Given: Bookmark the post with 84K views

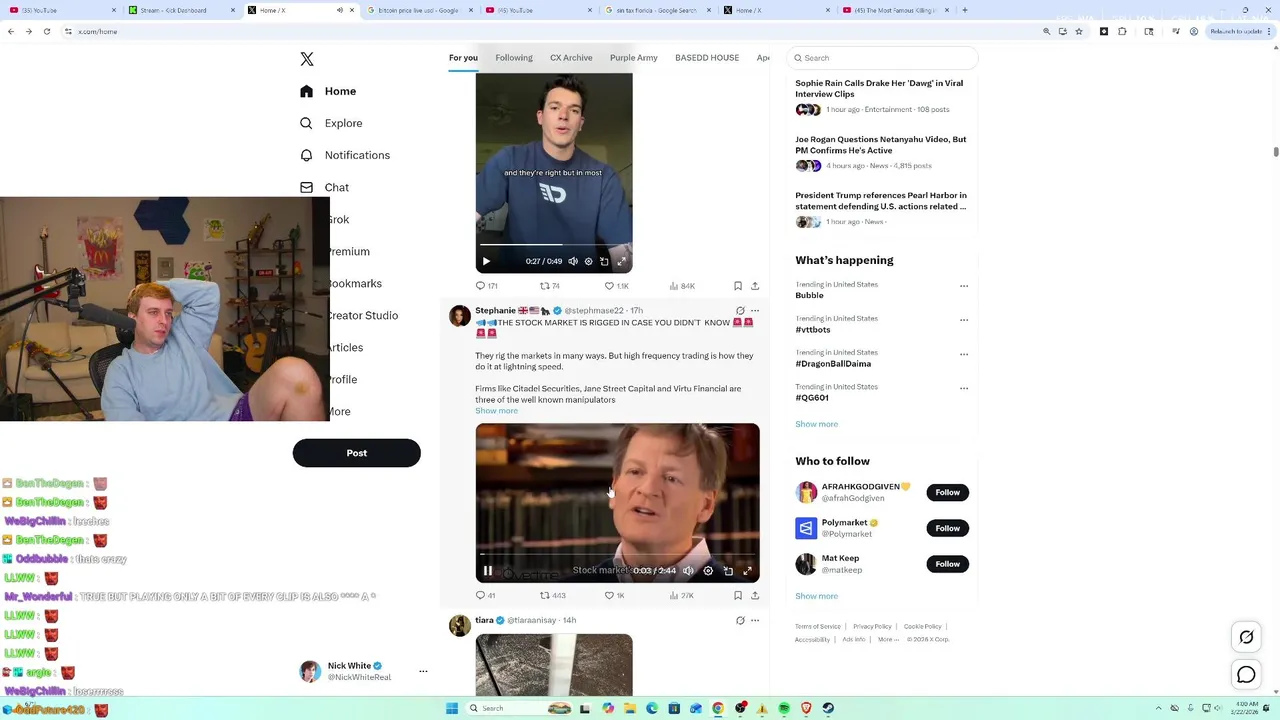Looking at the screenshot, I should 738,286.
